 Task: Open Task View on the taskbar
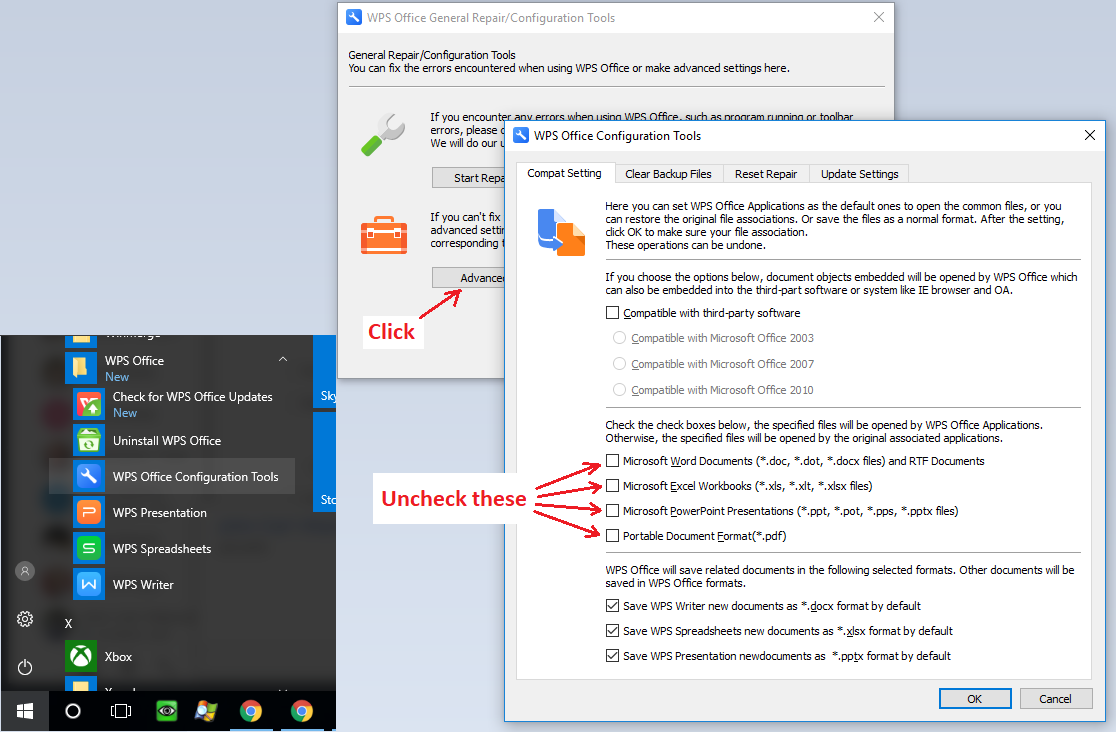point(121,711)
